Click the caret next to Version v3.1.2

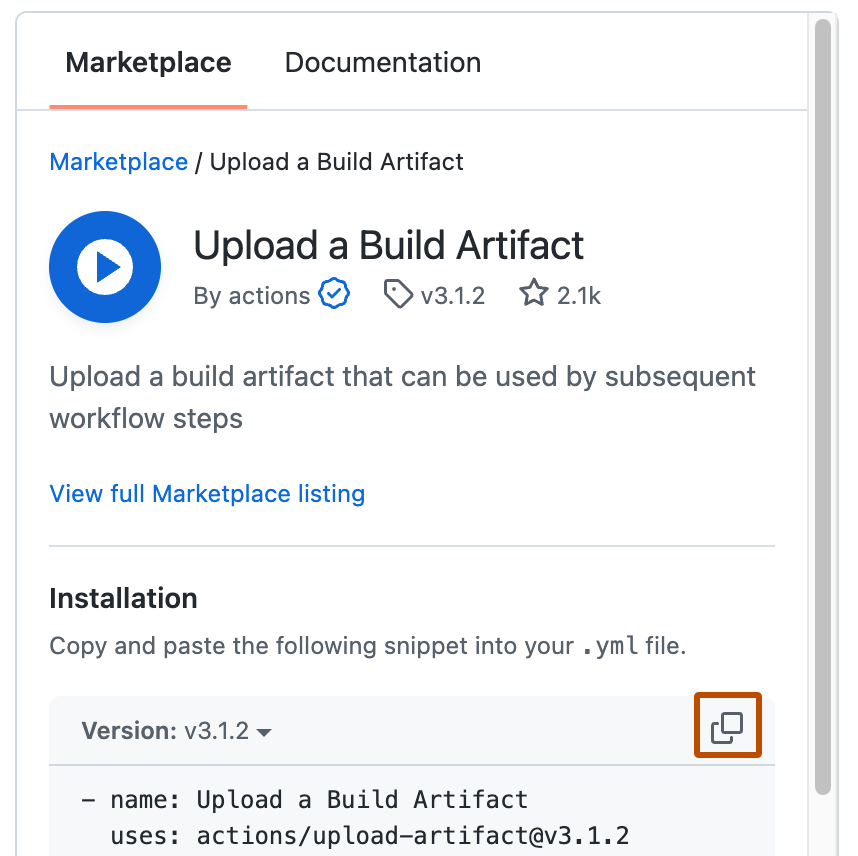coord(263,731)
